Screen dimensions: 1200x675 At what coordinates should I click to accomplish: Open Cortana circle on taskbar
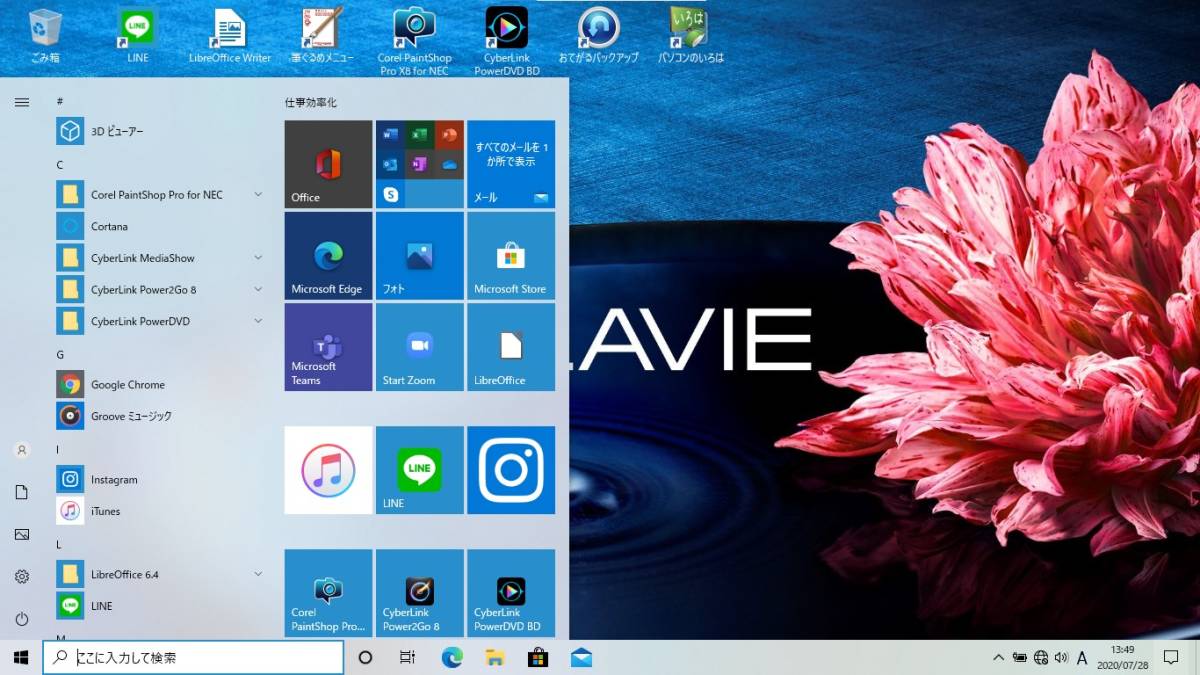point(365,657)
